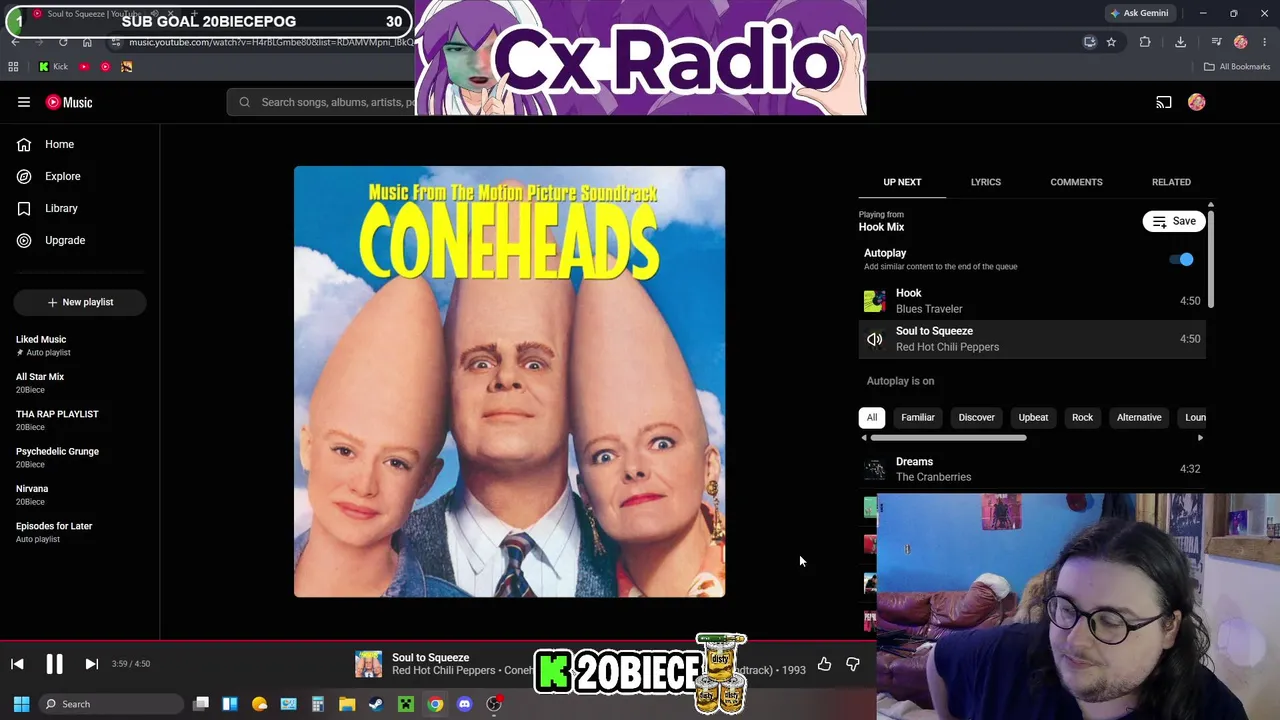Open Discord from the taskbar
Screen dimensions: 1280x720
point(464,704)
